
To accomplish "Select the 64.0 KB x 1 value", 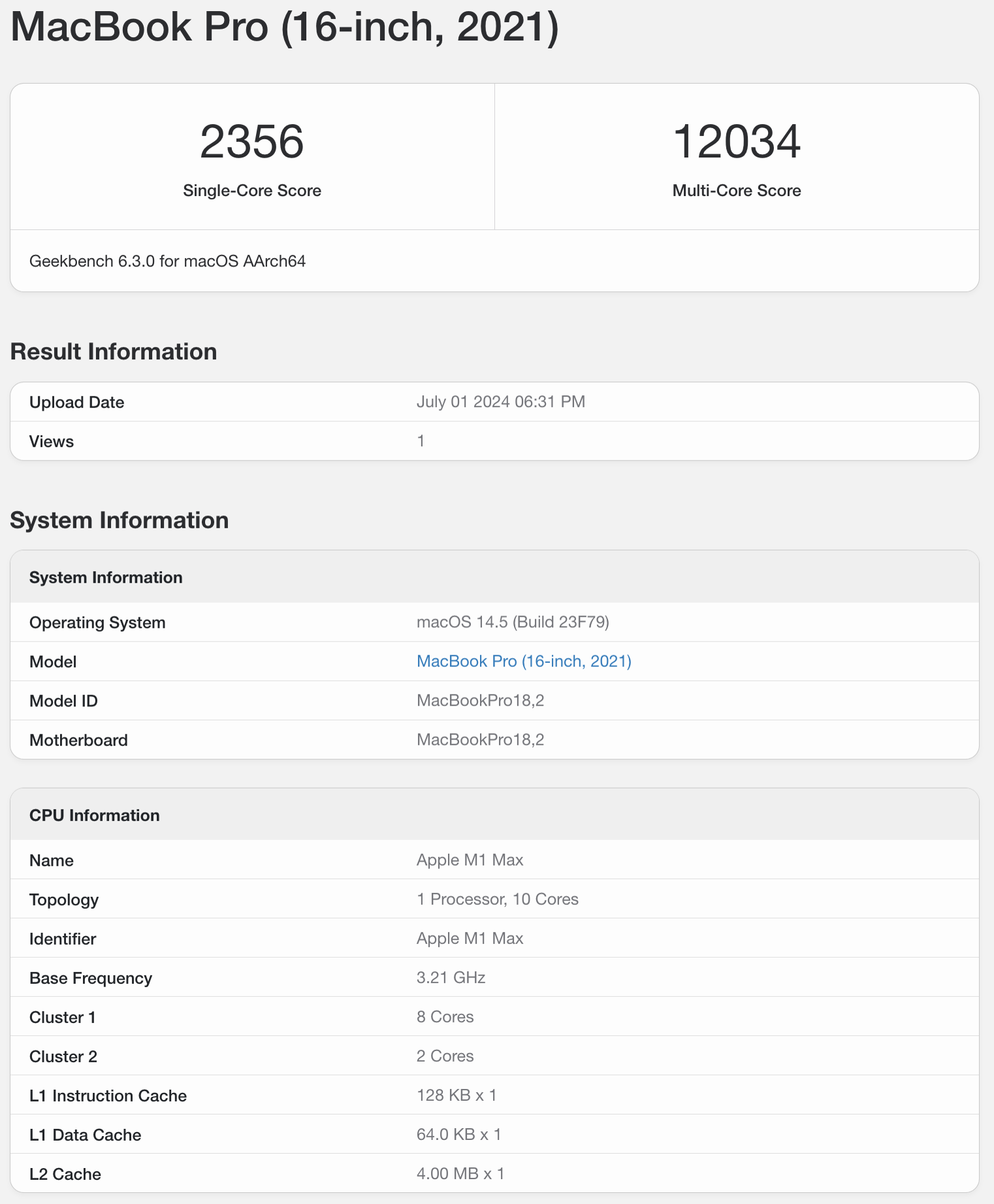I will coord(459,1134).
